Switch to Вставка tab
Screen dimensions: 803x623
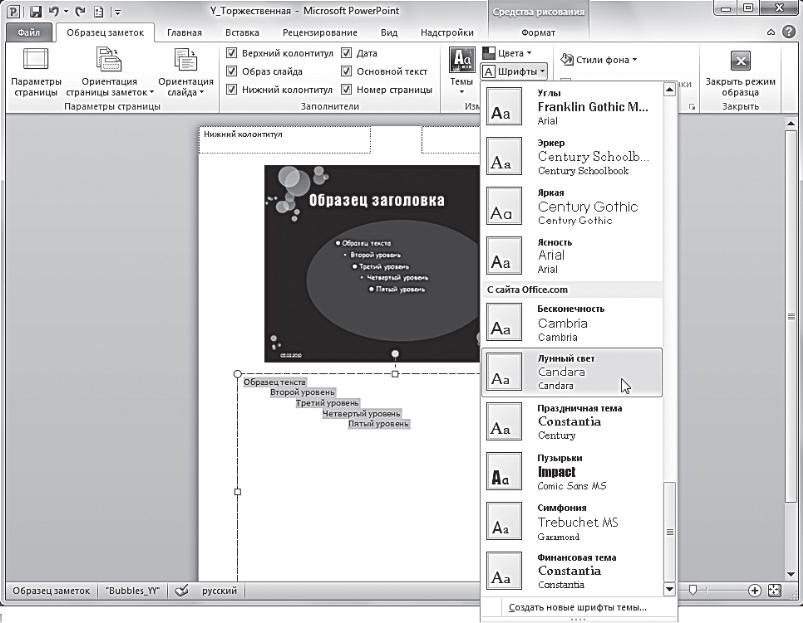click(x=242, y=32)
